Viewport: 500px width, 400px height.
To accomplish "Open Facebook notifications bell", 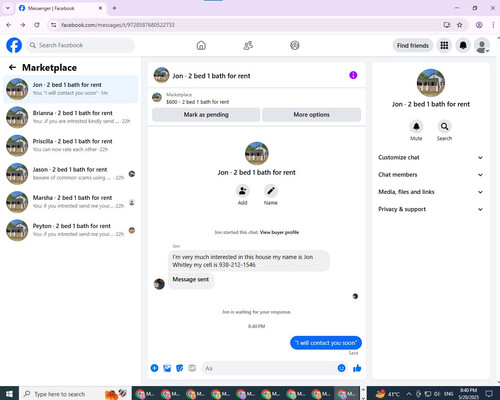I will click(x=463, y=45).
